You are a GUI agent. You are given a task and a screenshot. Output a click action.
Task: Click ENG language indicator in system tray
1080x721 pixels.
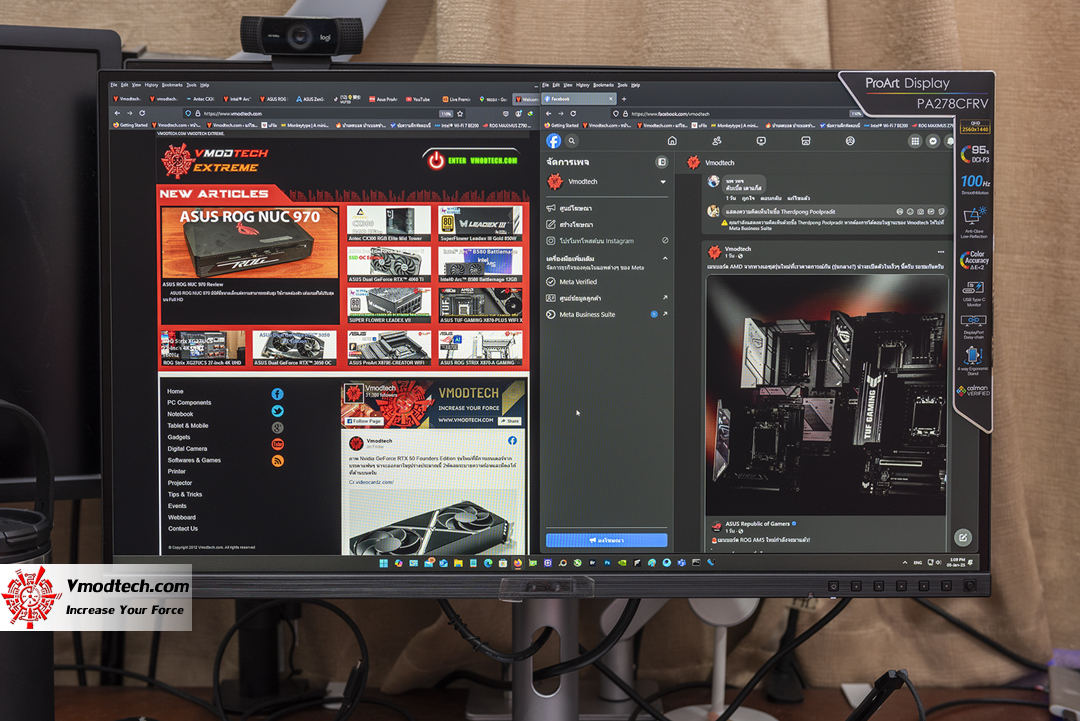(917, 563)
